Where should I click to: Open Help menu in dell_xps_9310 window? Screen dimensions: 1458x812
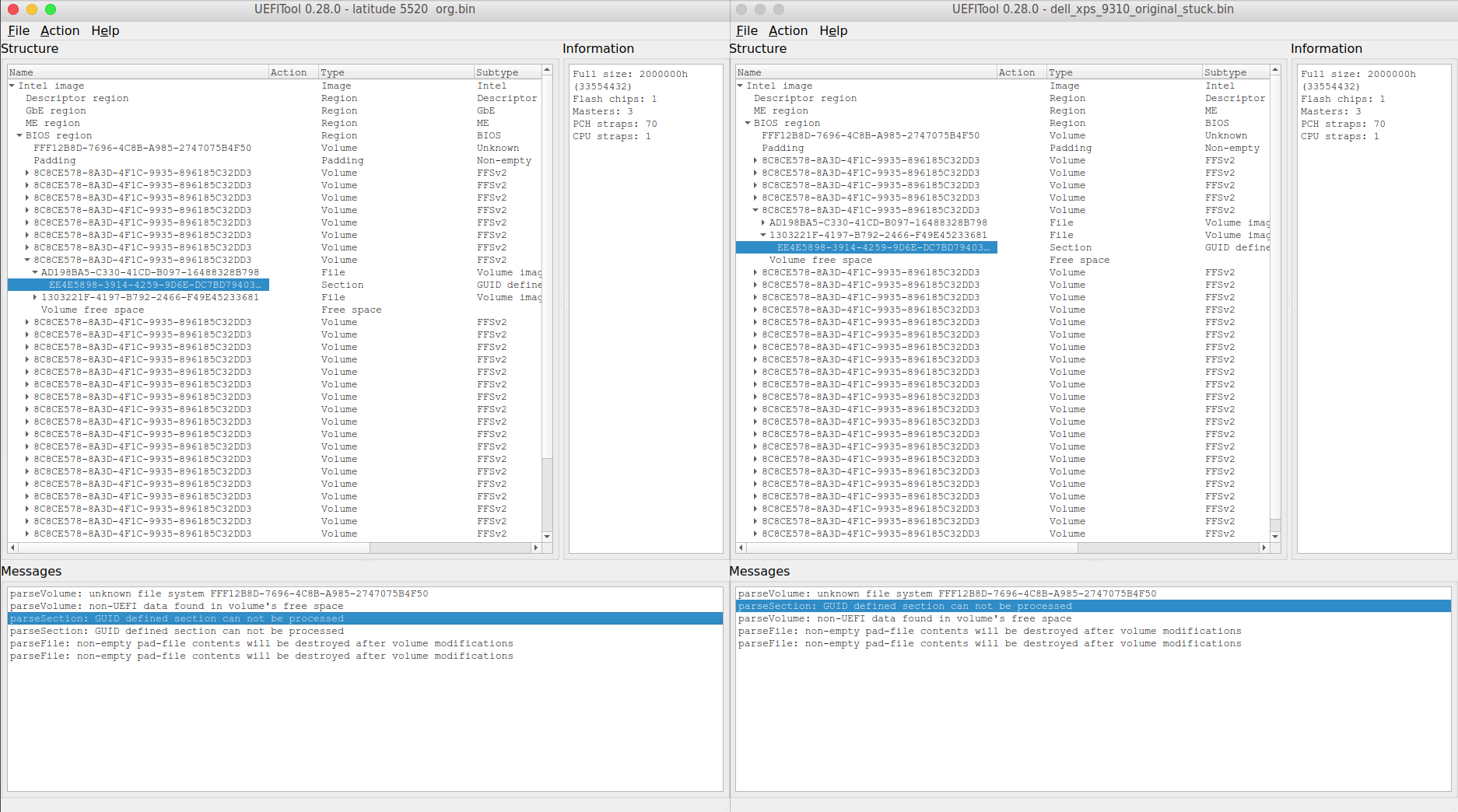(x=833, y=30)
